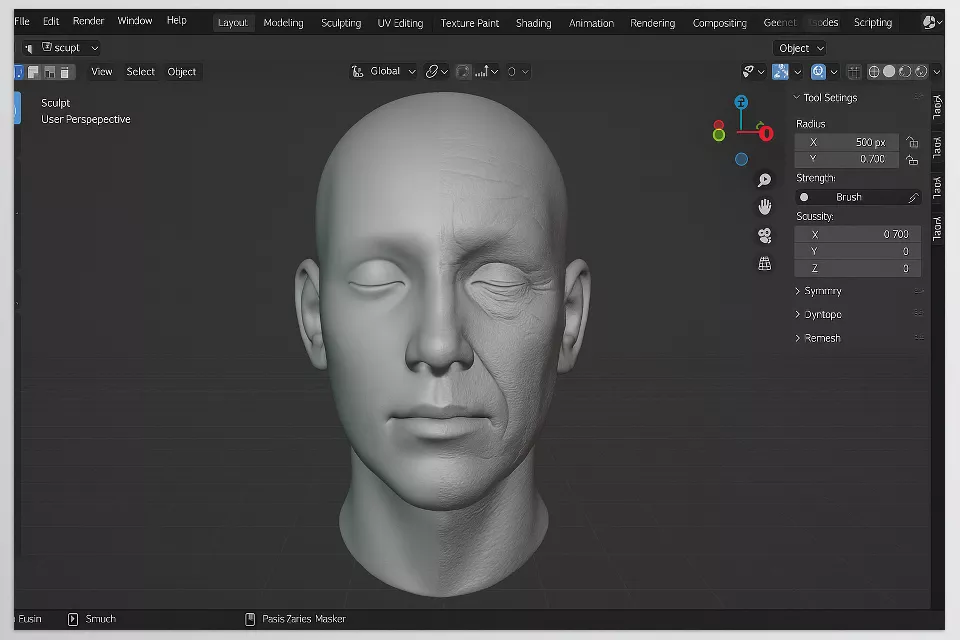Click the Pasis Zaries Masker status icon
The height and width of the screenshot is (640, 960).
point(250,619)
